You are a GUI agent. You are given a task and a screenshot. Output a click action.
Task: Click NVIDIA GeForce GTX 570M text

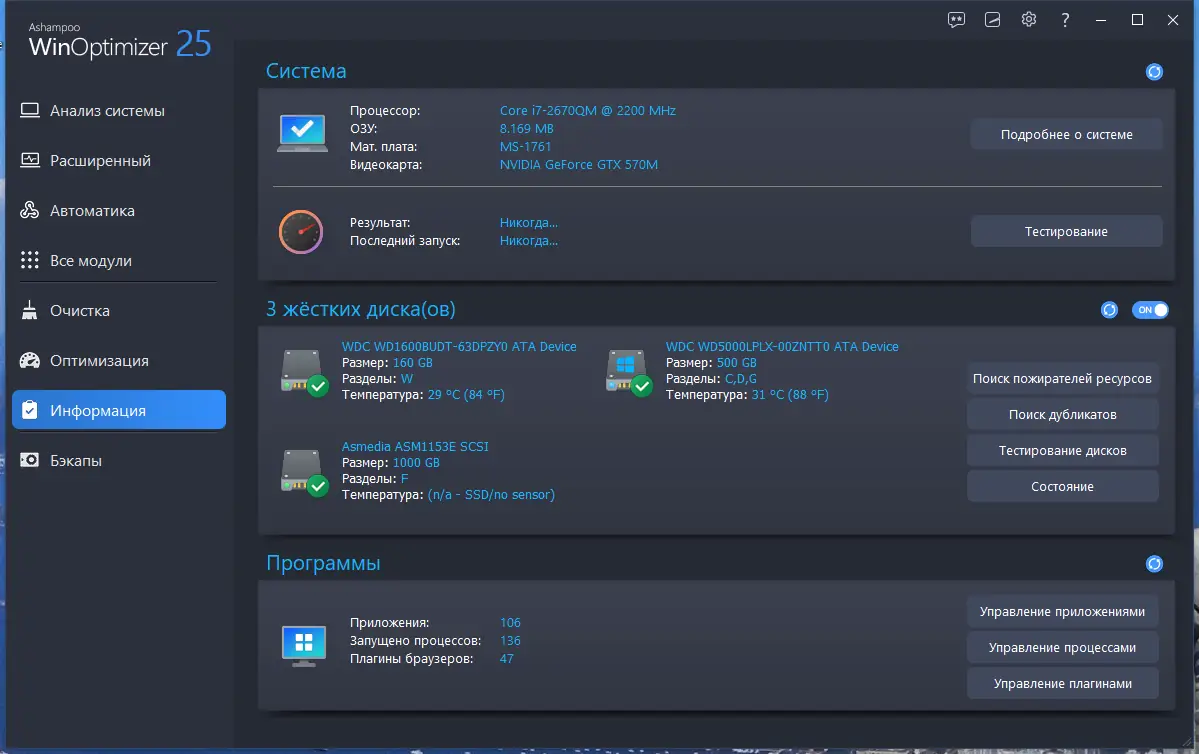coord(578,164)
